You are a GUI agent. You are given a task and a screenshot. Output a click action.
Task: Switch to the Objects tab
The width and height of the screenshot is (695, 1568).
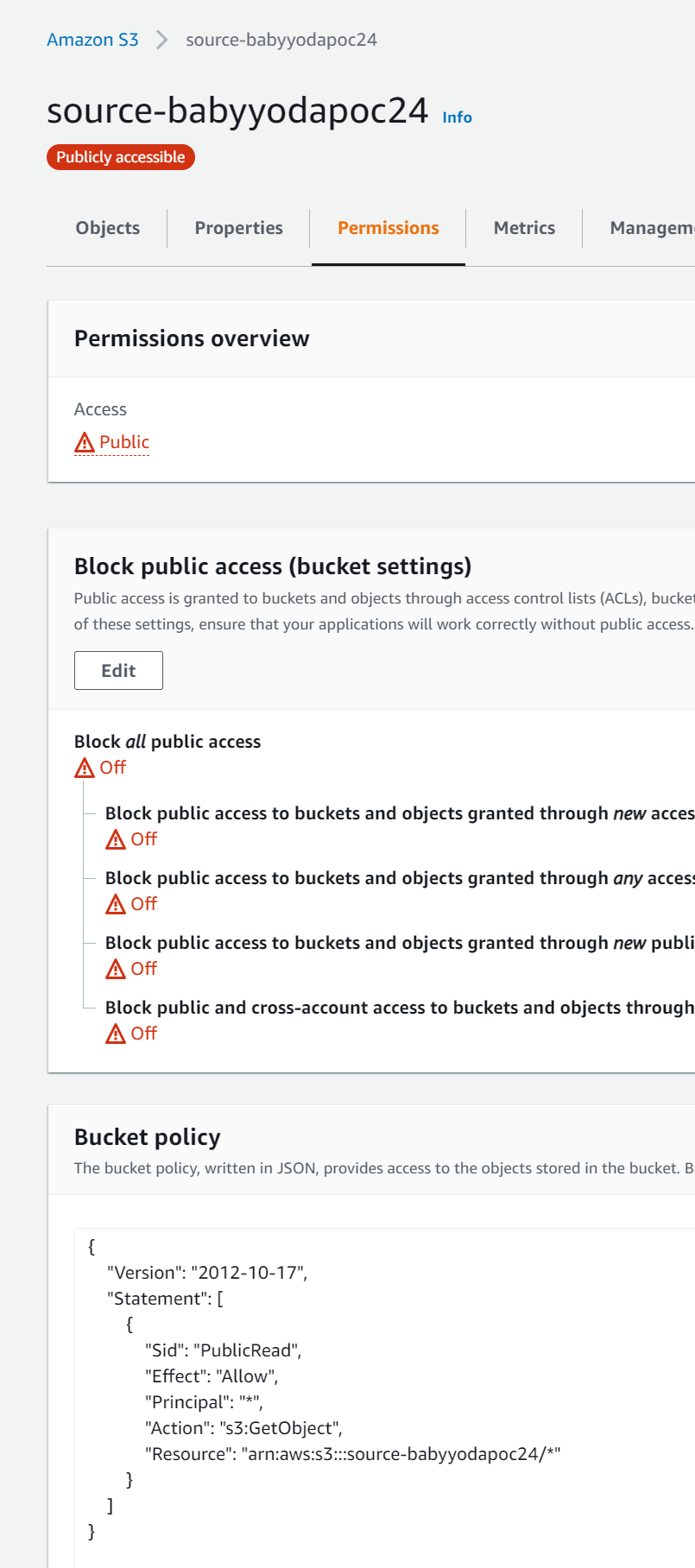[108, 228]
